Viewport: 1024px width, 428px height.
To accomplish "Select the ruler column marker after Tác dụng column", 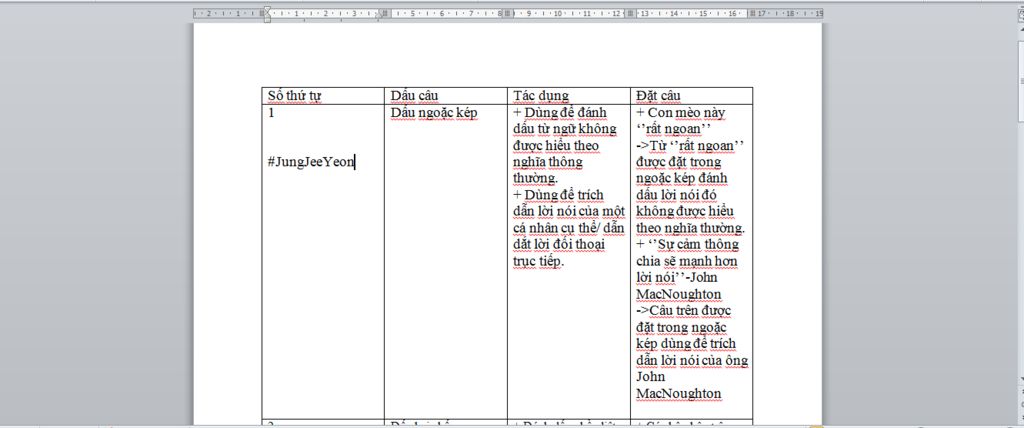I will 630,12.
